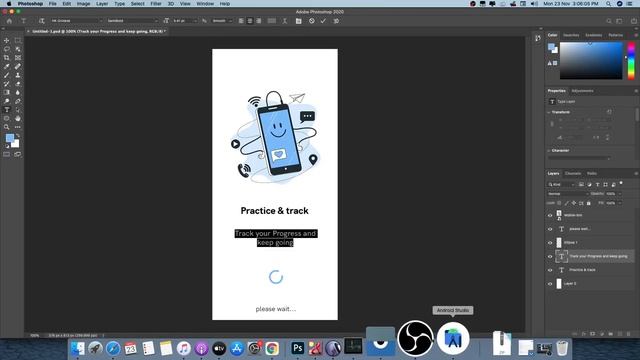Screen dimensions: 640x360
Task: Toggle text orientation icon in options bar
Action: click(x=41, y=21)
